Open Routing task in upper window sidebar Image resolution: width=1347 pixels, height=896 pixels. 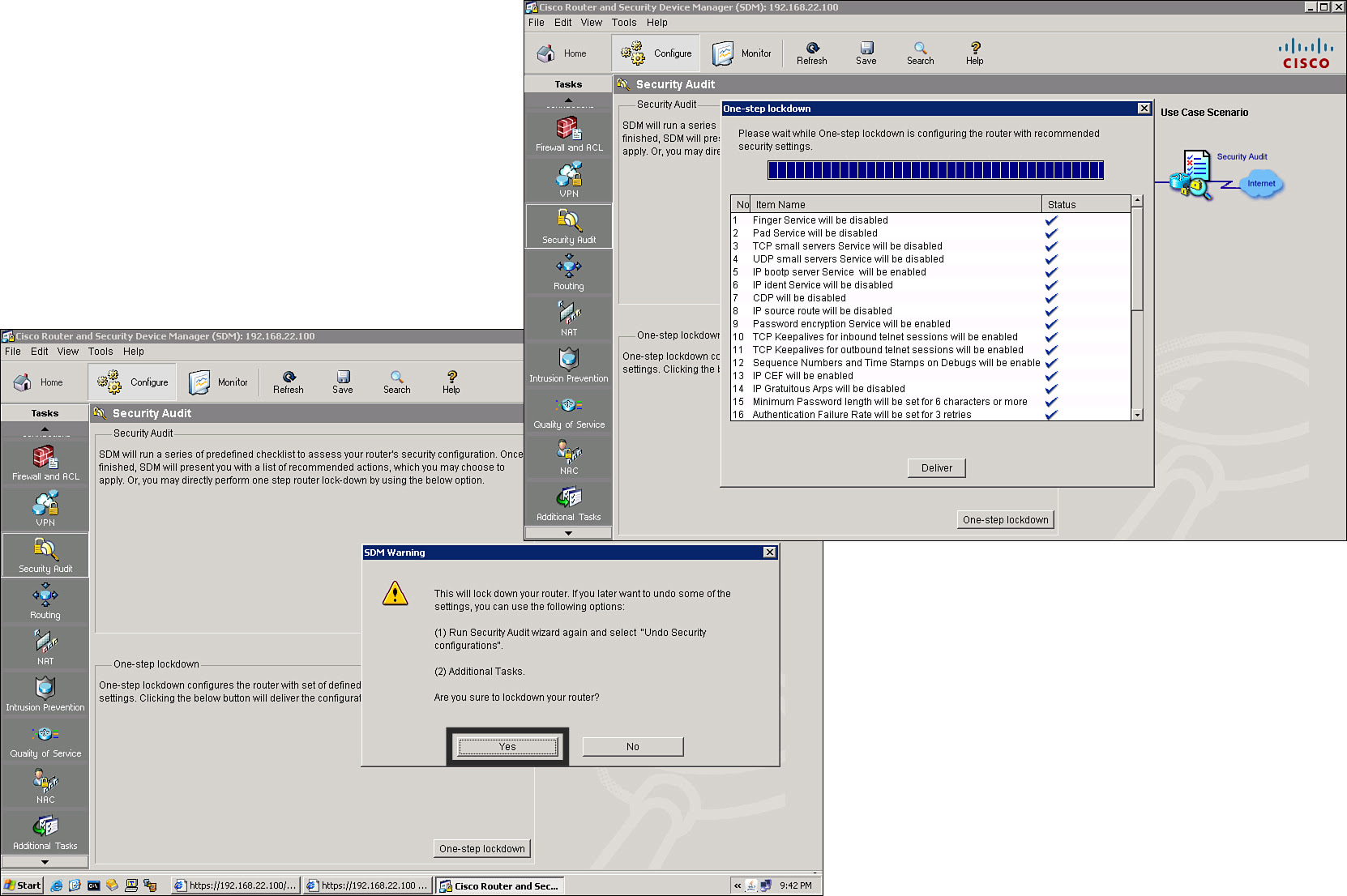(569, 272)
